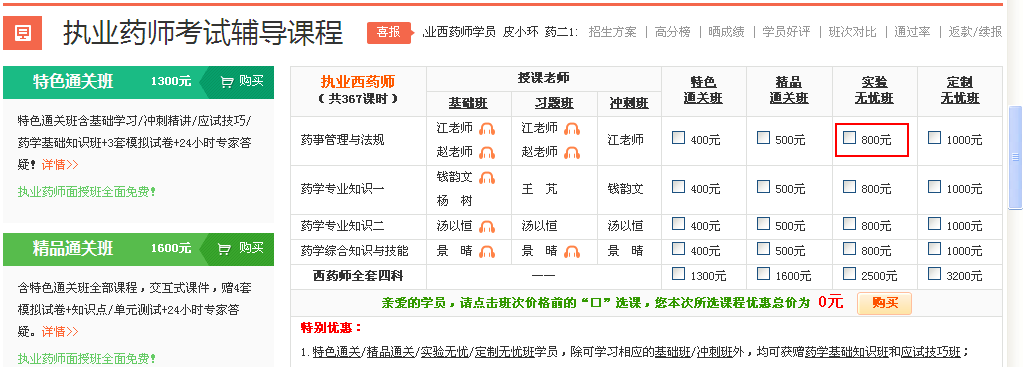Check 500元 box for 药学专业知识一
This screenshot has height=367, width=1023.
click(763, 187)
